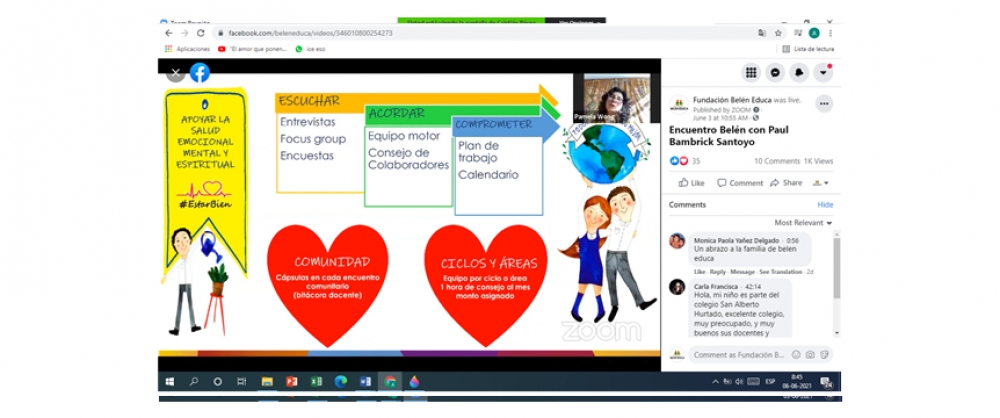Open Aplicaciones bookmarks shortcut
Viewport: 1000px width, 418px height.
pyautogui.click(x=188, y=49)
